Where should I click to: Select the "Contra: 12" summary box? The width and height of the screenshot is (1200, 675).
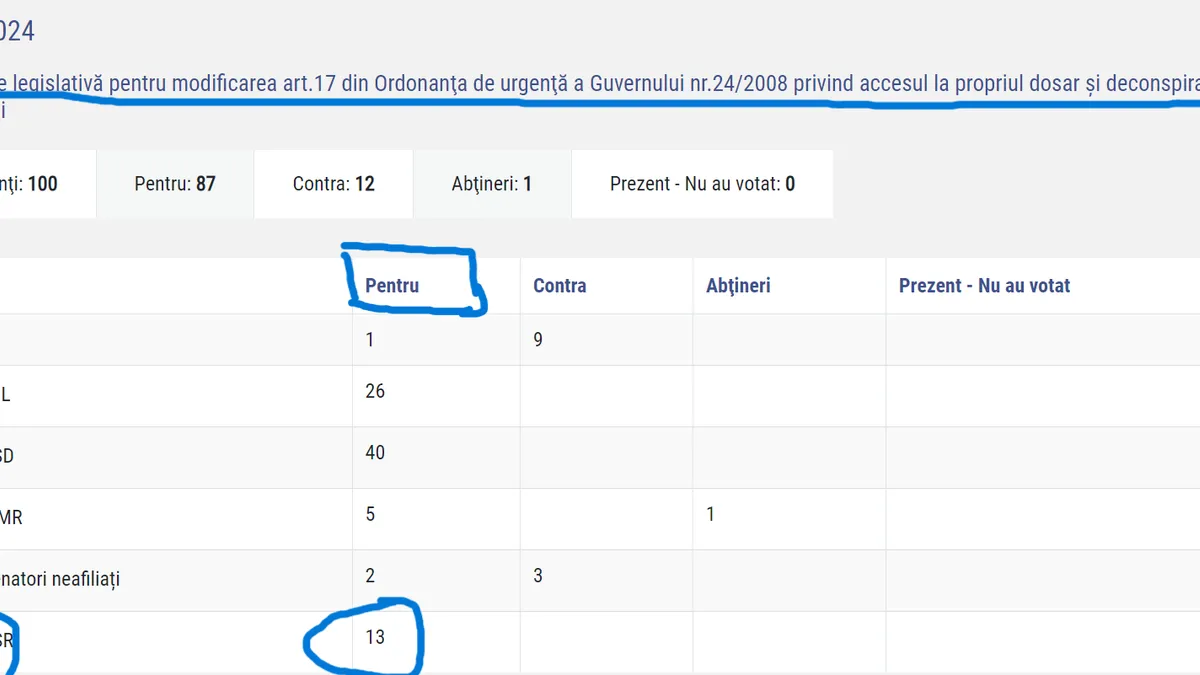(x=333, y=184)
